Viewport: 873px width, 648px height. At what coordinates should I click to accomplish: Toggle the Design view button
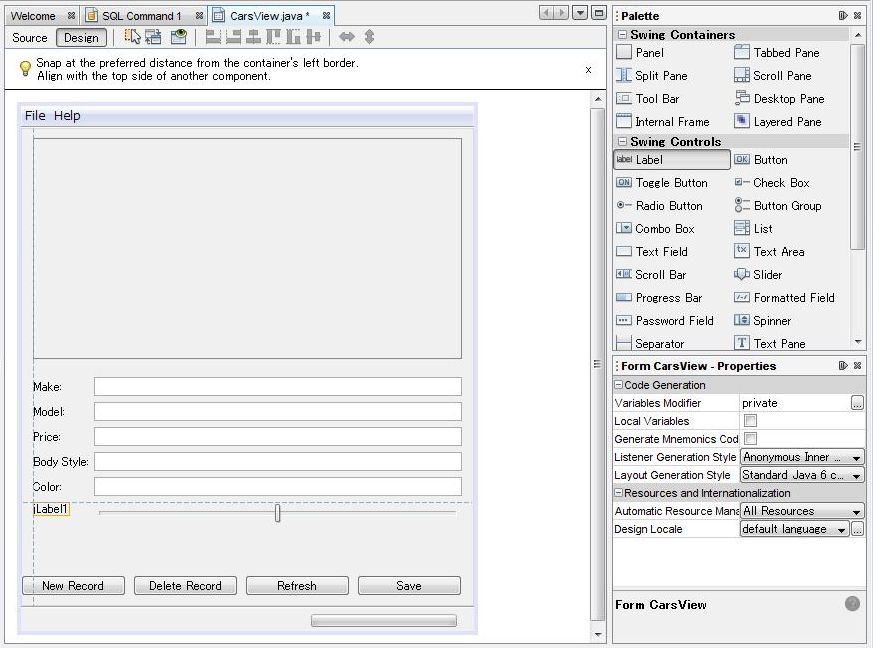point(81,38)
